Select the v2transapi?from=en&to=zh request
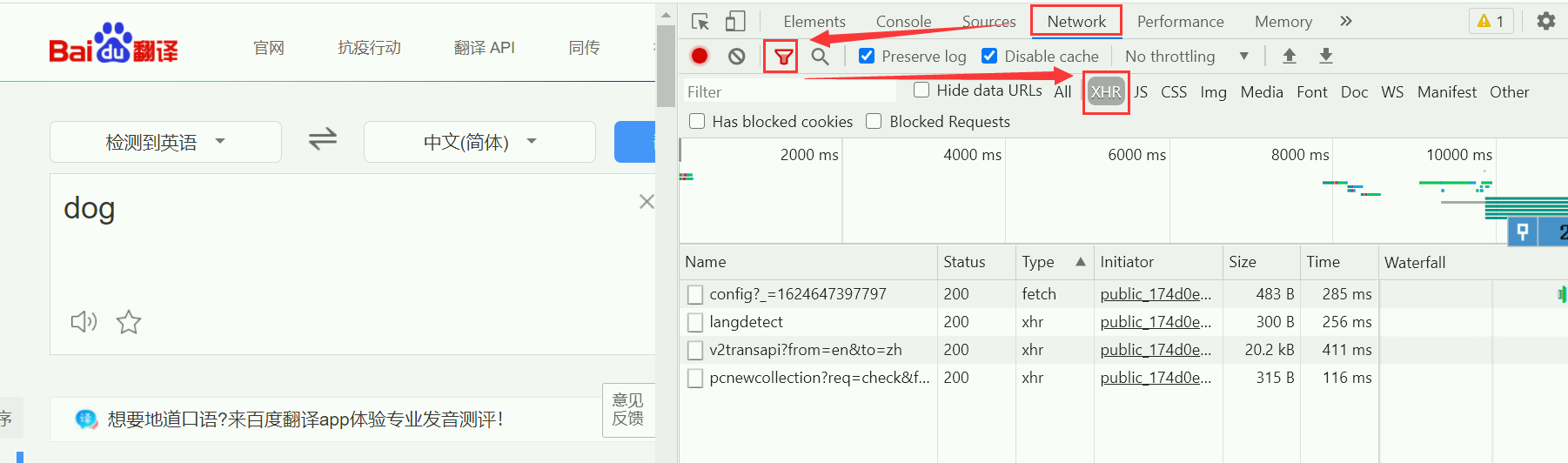The image size is (1568, 463). click(806, 350)
